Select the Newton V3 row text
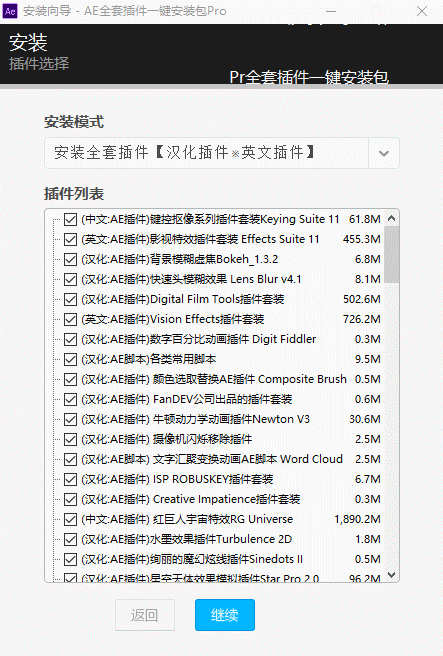This screenshot has height=656, width=443. pos(195,419)
